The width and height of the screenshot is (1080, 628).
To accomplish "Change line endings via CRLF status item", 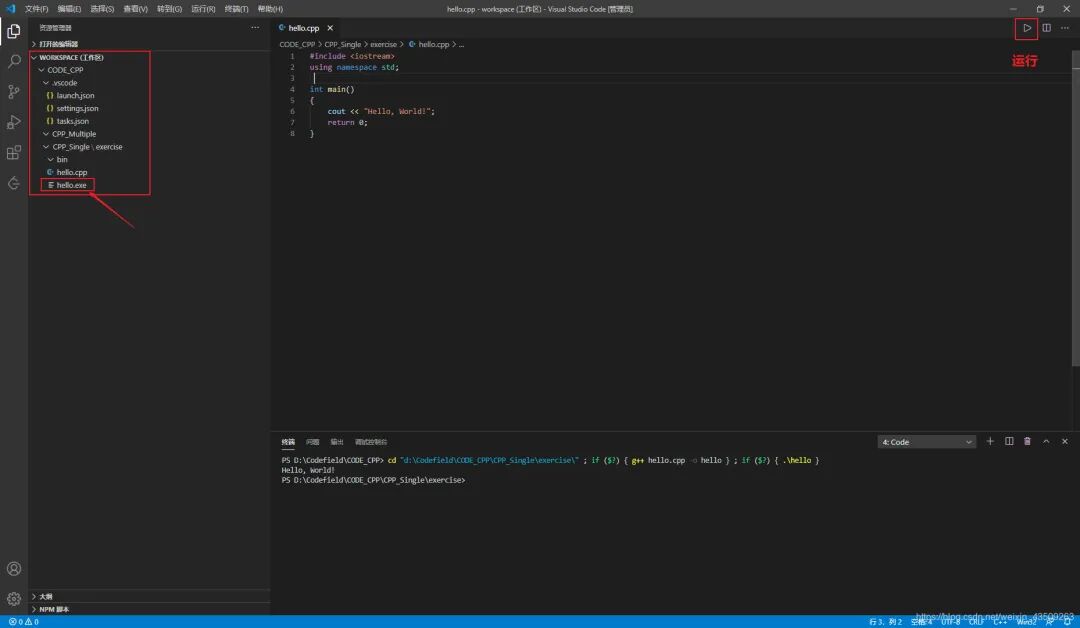I will click(x=976, y=622).
